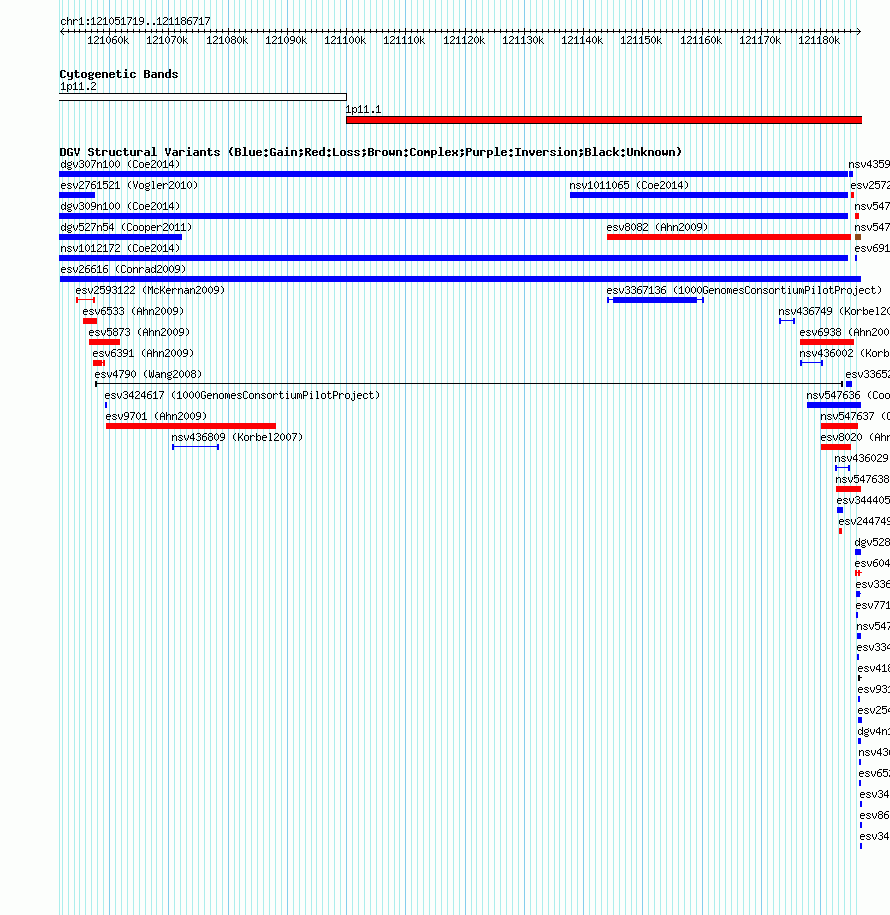The height and width of the screenshot is (915, 890).
Task: Click the esv6533 (Ahn2009) variant label
Action: click(x=133, y=312)
